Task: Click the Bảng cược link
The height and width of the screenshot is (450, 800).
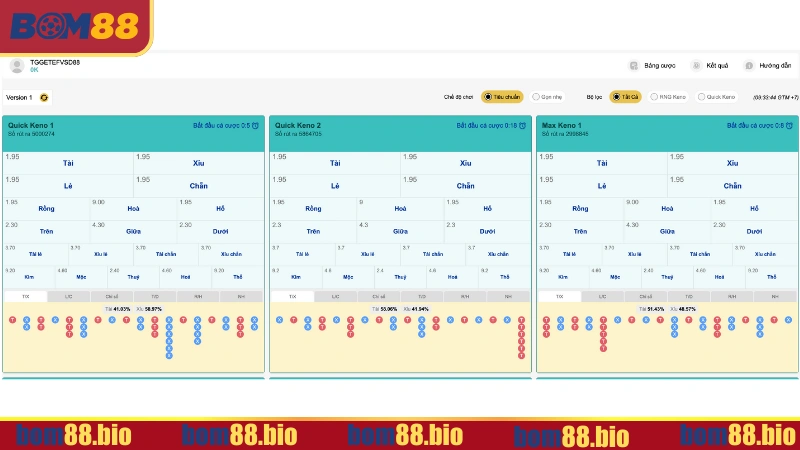Action: point(660,66)
